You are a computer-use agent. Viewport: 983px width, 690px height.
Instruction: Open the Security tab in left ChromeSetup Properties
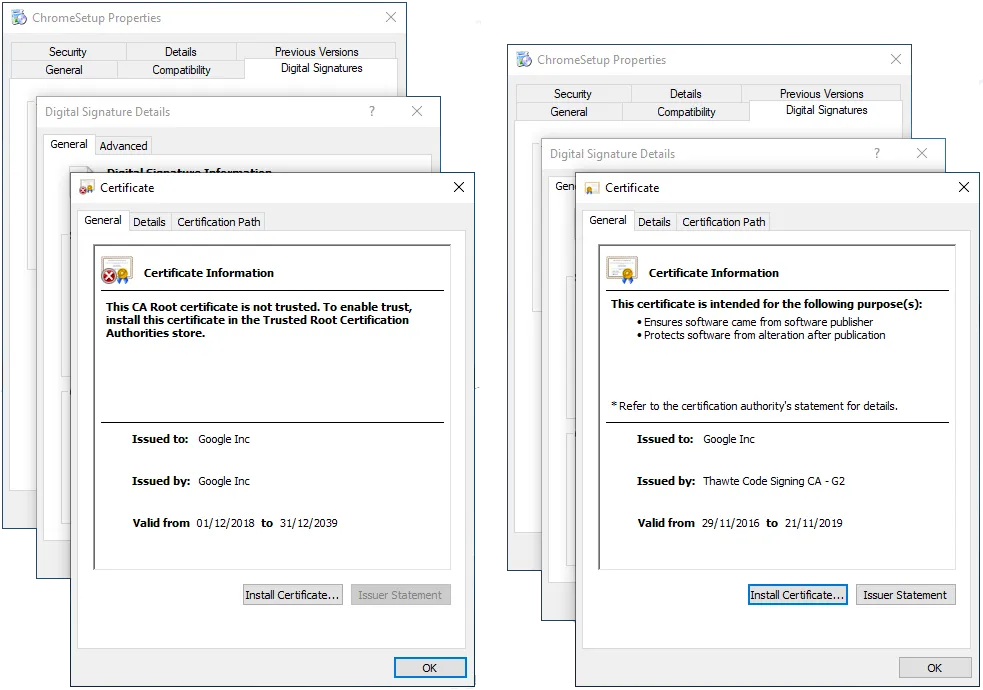tap(67, 51)
